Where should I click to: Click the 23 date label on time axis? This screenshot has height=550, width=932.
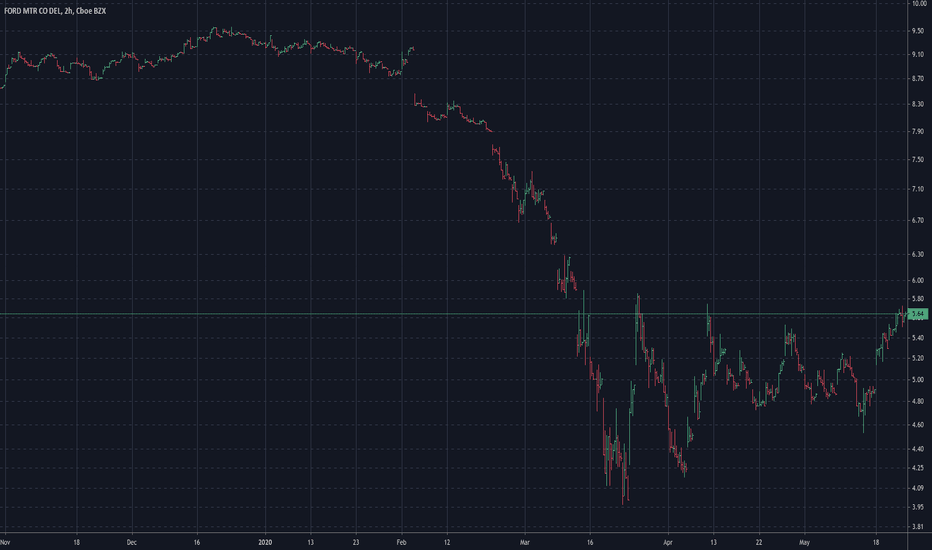point(356,542)
